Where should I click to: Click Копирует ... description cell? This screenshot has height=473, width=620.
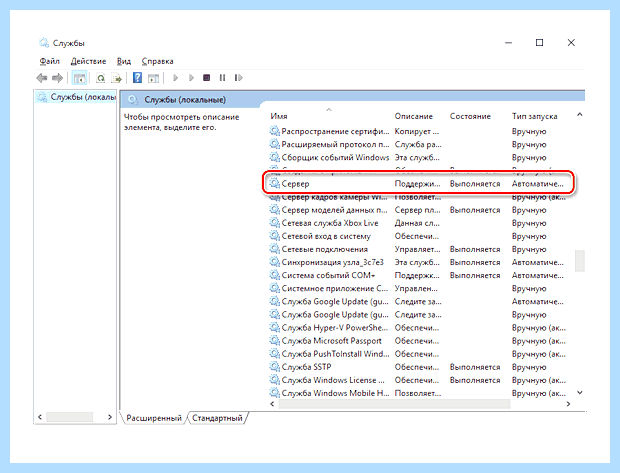[x=417, y=131]
